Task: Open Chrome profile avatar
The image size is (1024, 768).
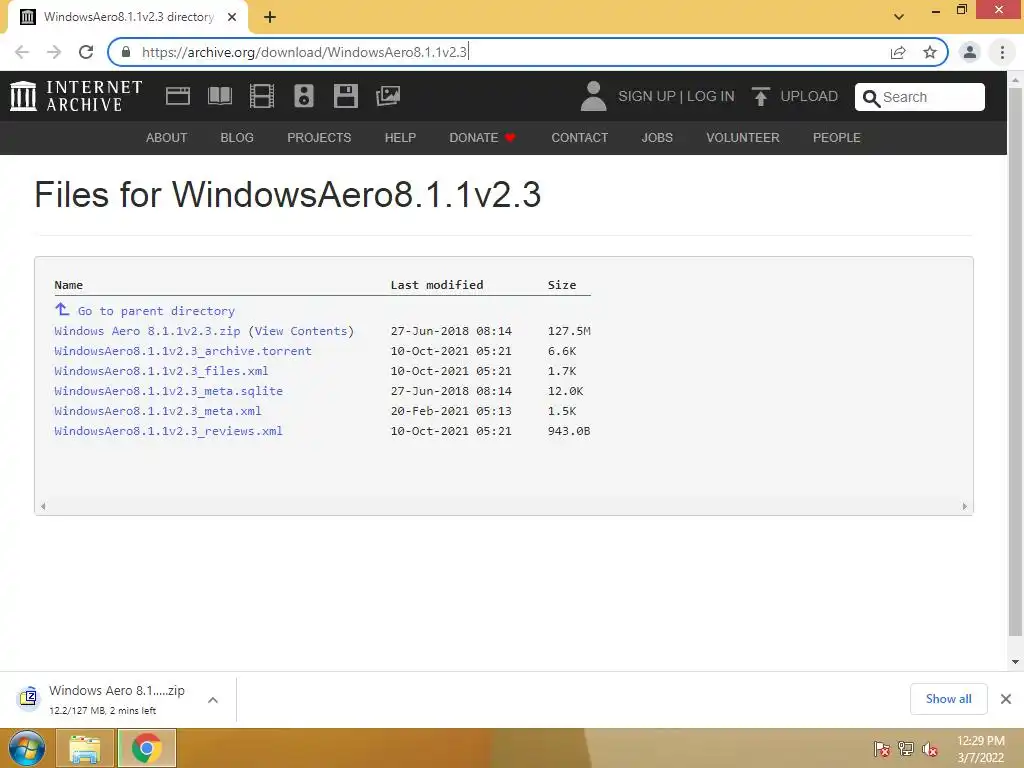Action: tap(970, 52)
